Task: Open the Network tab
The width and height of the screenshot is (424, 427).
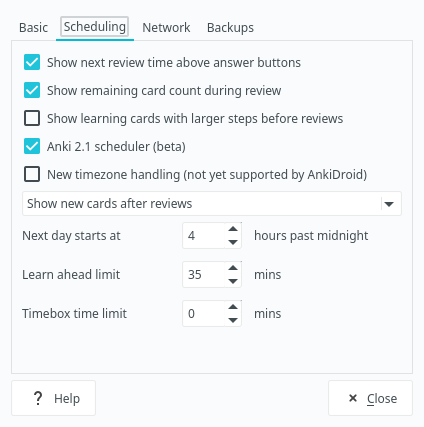Action: 166,28
